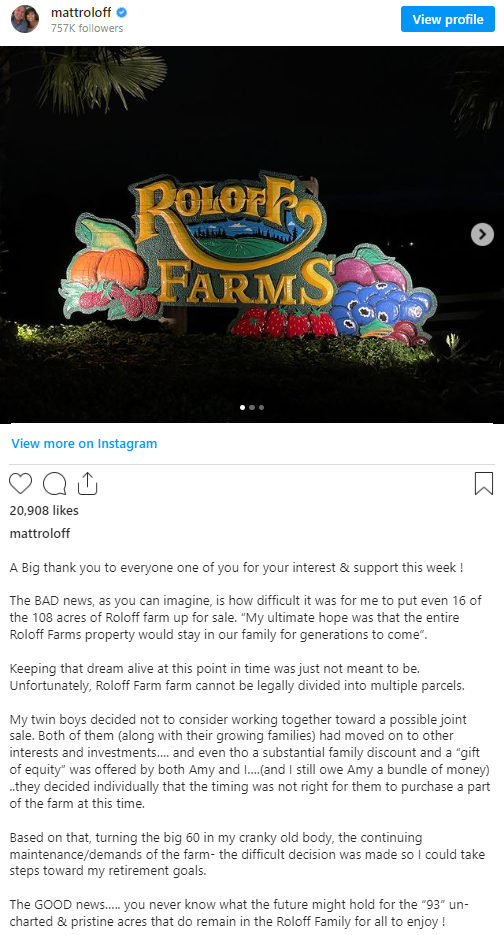View who liked via 20,908 likes
The height and width of the screenshot is (935, 504).
44,510
